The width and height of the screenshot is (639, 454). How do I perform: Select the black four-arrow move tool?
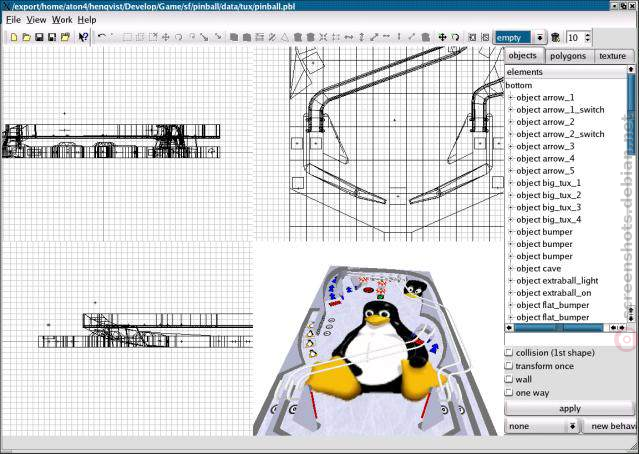coord(442,37)
